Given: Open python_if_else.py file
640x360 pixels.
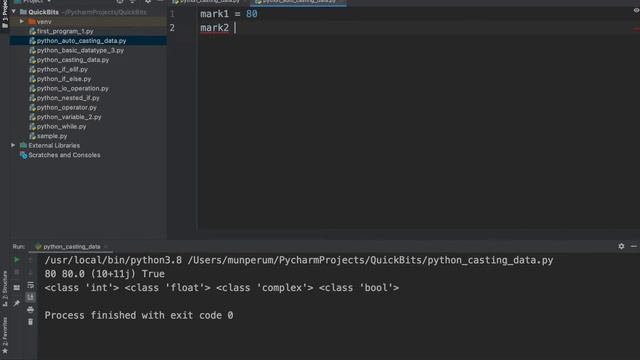Looking at the screenshot, I should pyautogui.click(x=64, y=79).
